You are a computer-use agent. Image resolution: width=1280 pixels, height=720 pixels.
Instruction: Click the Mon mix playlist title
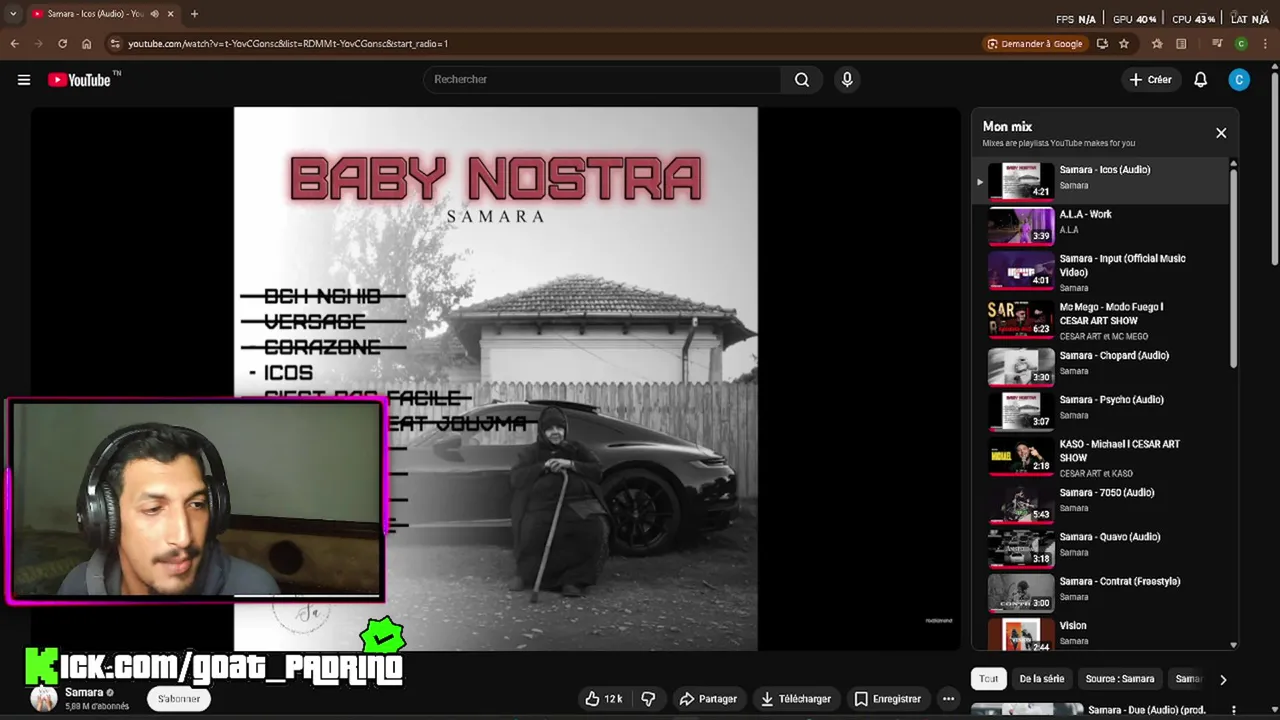pos(1007,127)
